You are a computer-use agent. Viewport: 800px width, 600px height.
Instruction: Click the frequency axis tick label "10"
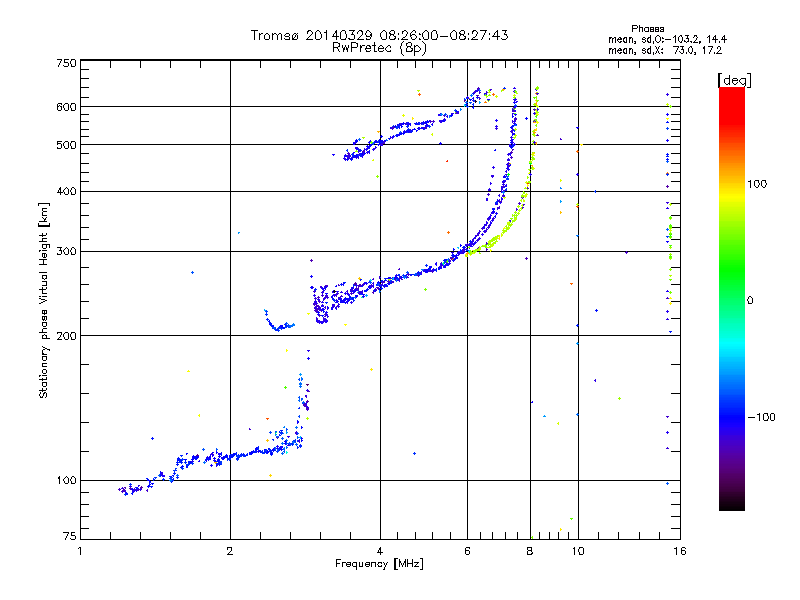[x=578, y=551]
